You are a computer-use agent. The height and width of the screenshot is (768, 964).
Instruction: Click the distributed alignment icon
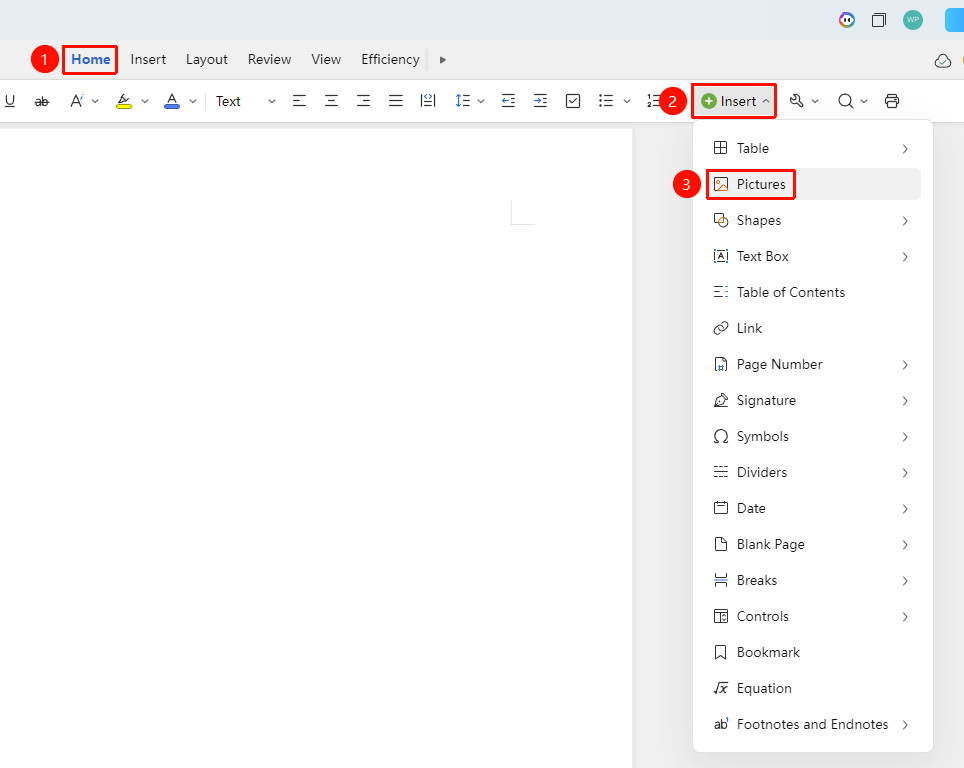point(428,101)
